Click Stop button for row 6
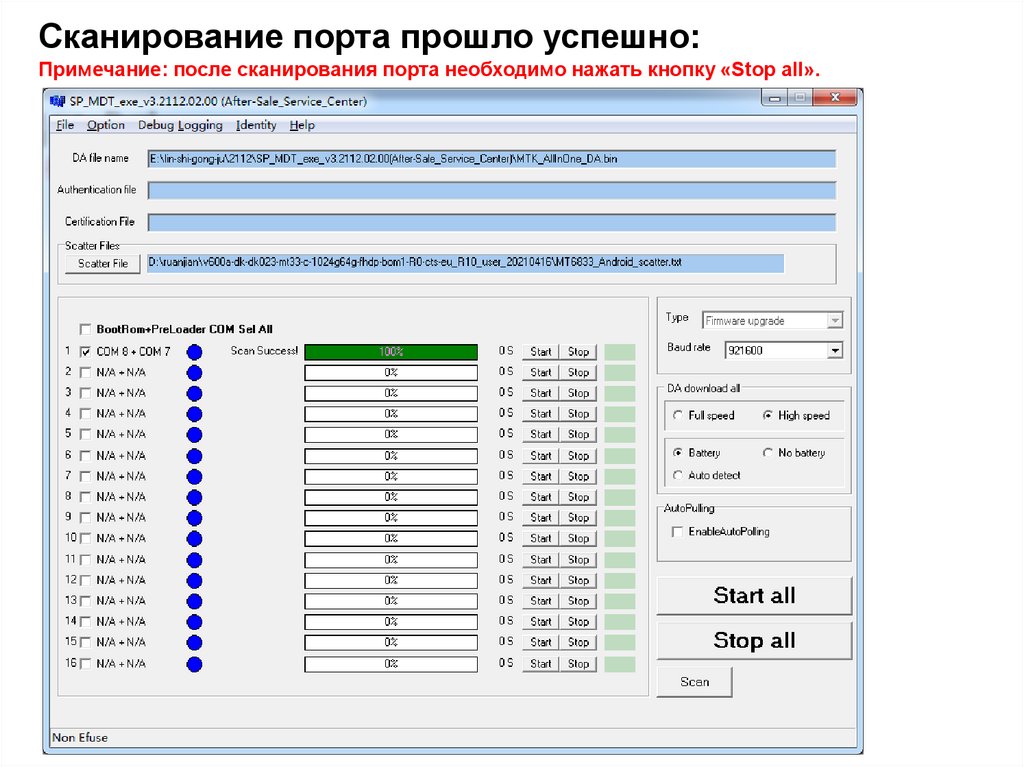The image size is (1024, 767). pyautogui.click(x=578, y=456)
